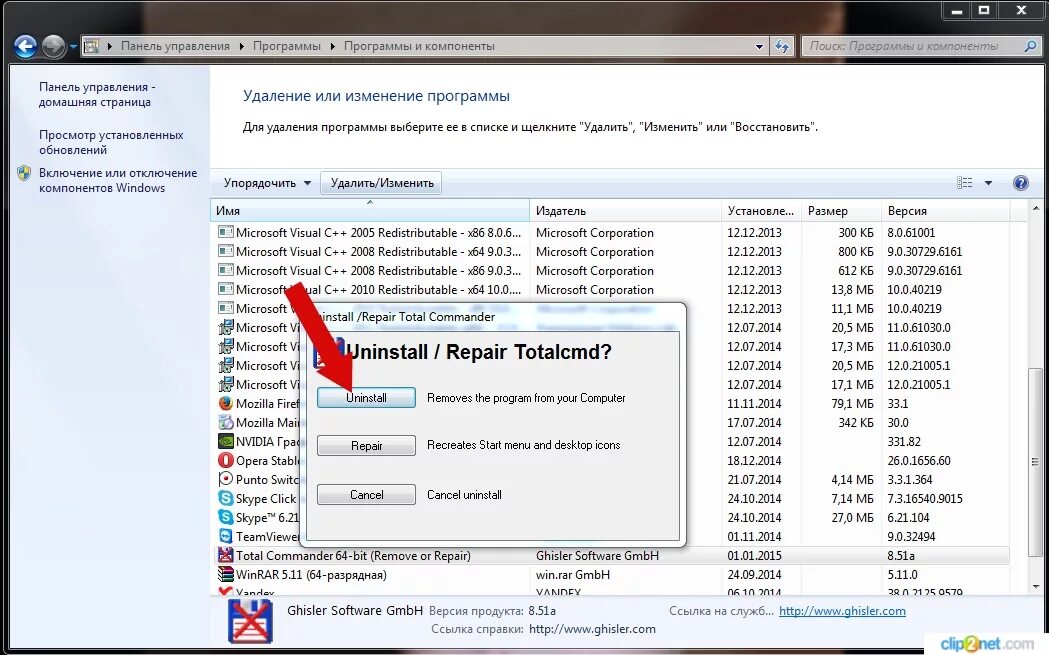Viewport: 1049px width, 655px height.
Task: Sort by 'Издатель' column header
Action: coord(626,211)
